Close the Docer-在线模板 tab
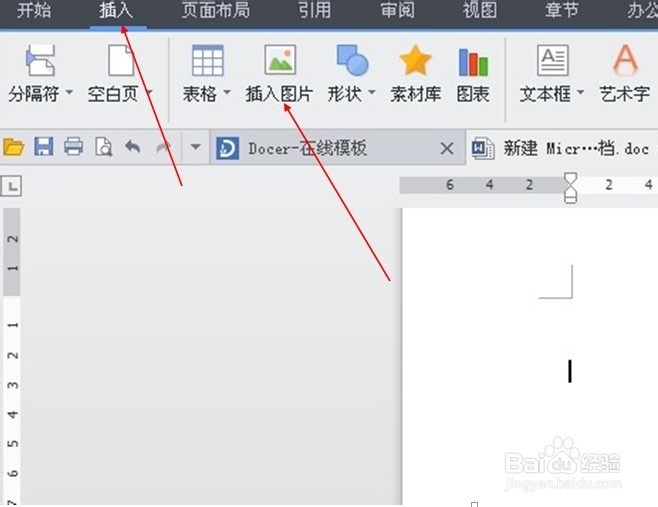 pyautogui.click(x=447, y=148)
